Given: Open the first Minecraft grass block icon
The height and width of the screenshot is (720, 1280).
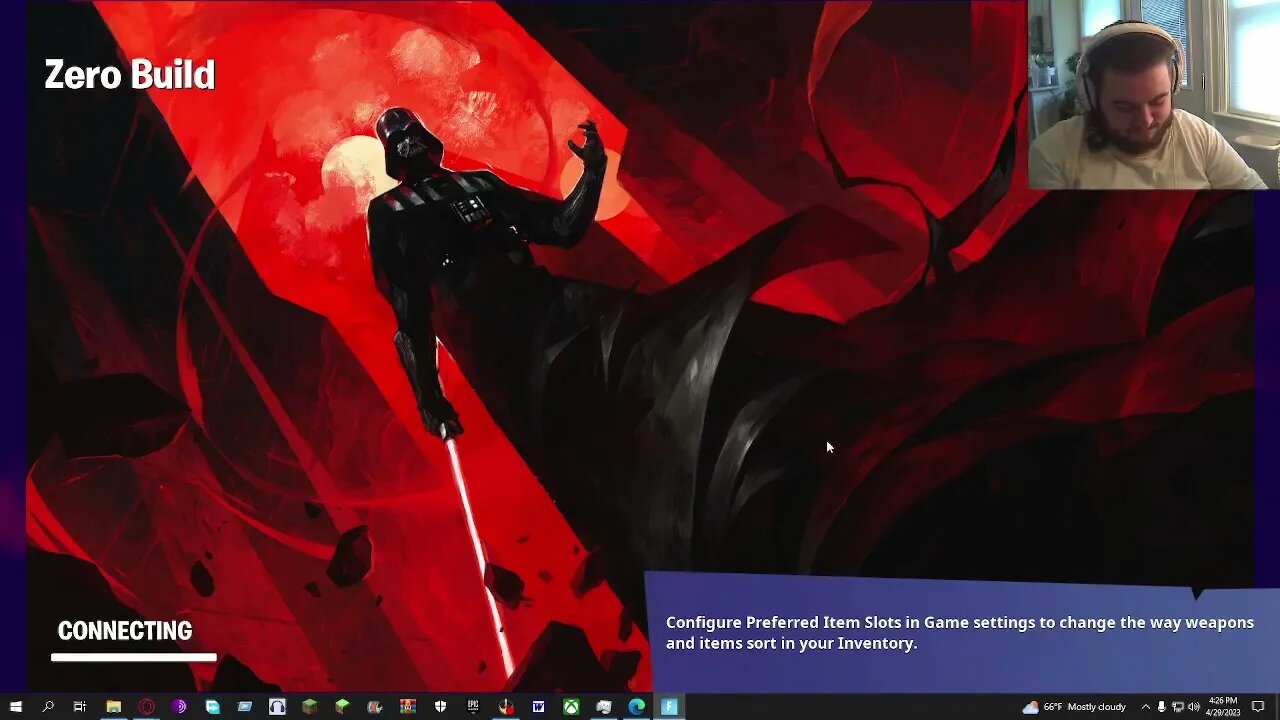Looking at the screenshot, I should 310,707.
